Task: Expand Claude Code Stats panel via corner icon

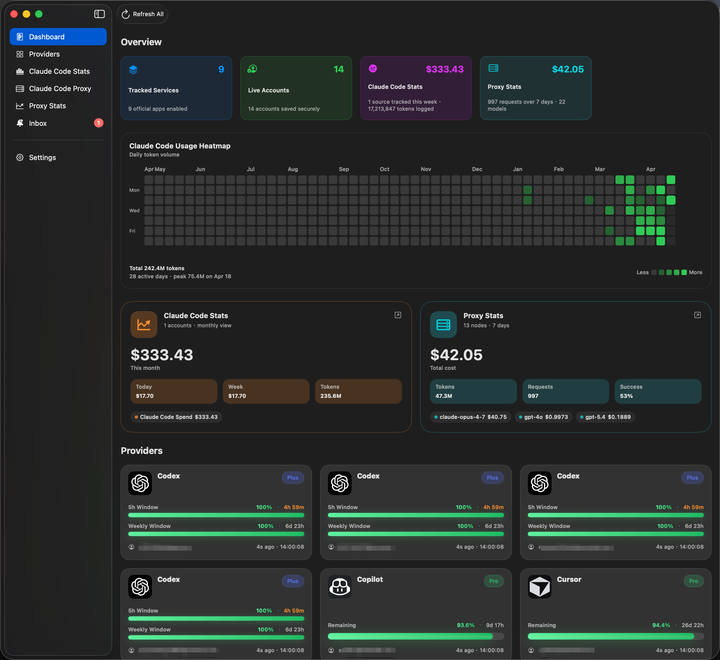Action: tap(398, 315)
